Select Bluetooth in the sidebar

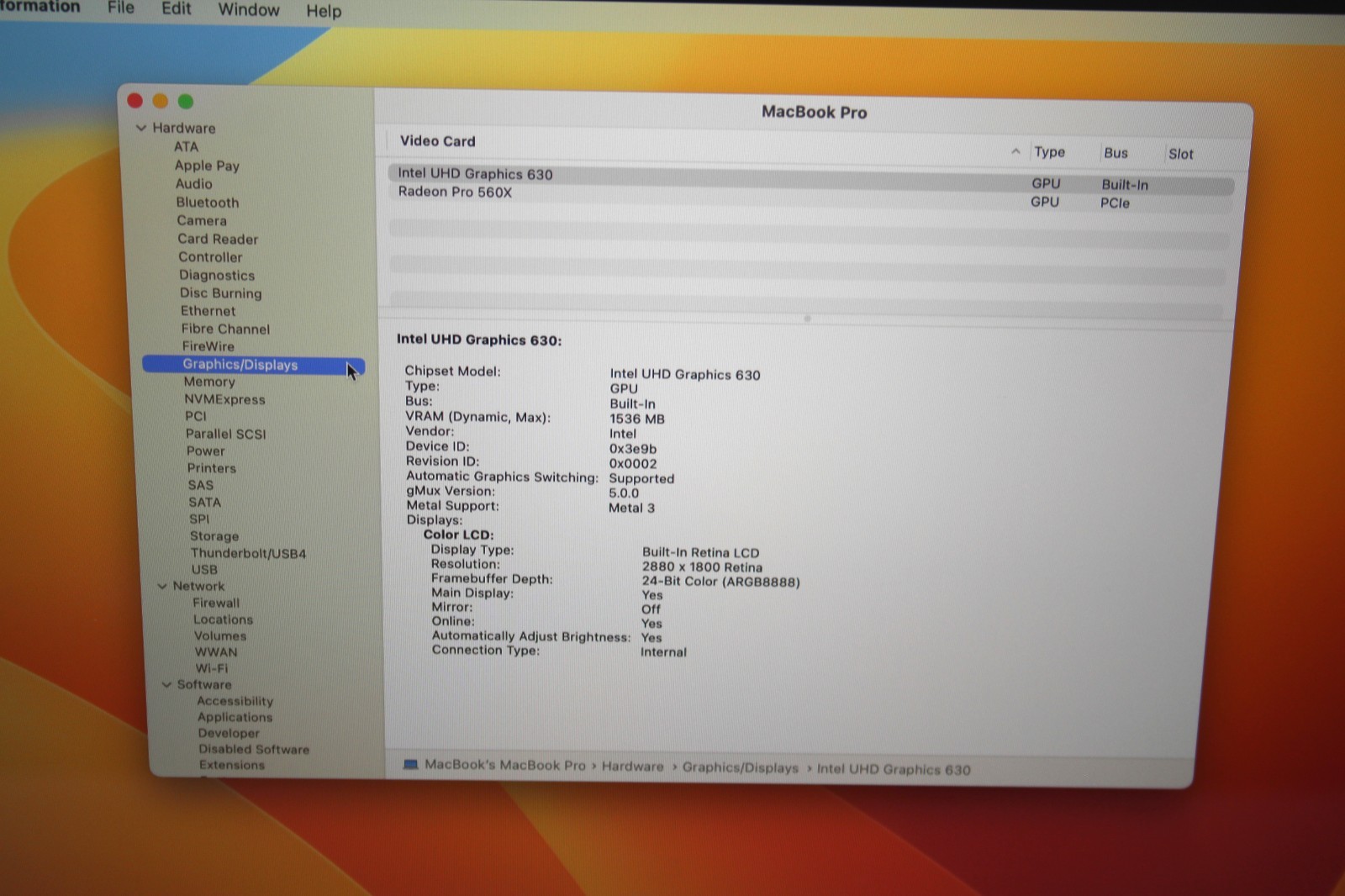(x=207, y=203)
